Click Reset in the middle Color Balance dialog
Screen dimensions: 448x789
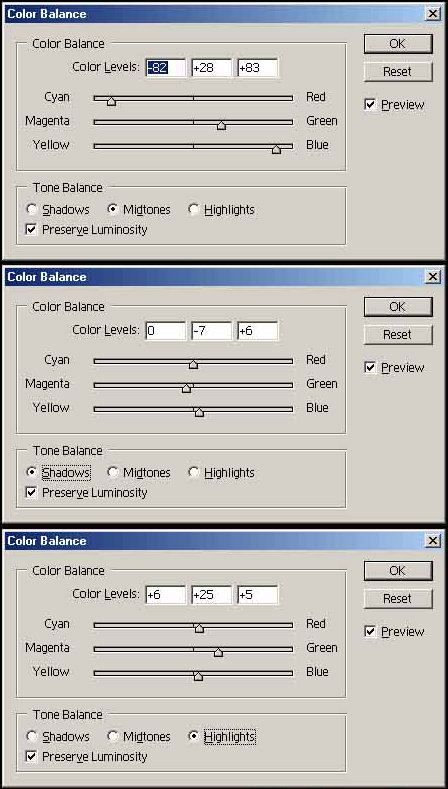pyautogui.click(x=398, y=335)
